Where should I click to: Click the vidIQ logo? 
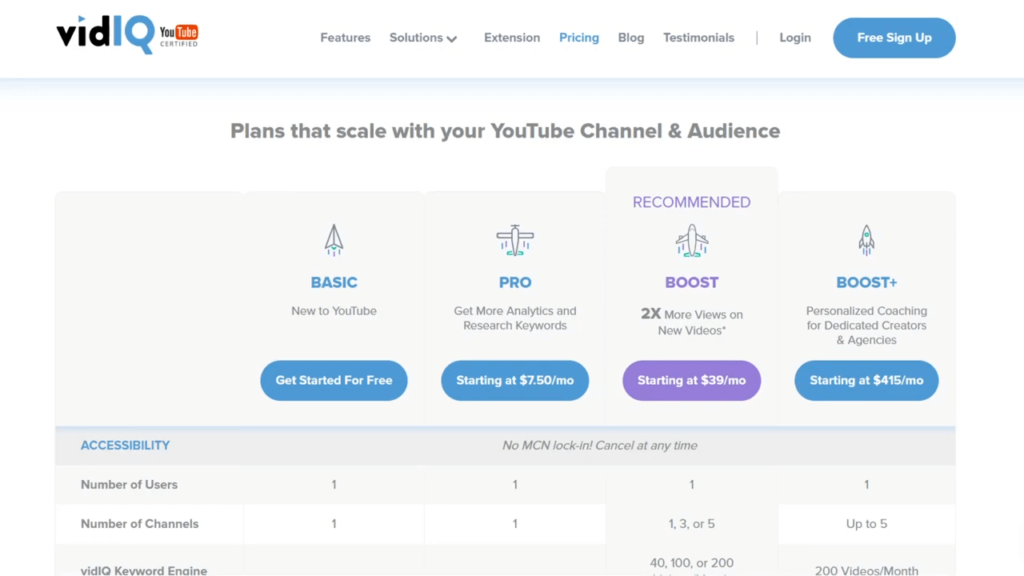(106, 34)
